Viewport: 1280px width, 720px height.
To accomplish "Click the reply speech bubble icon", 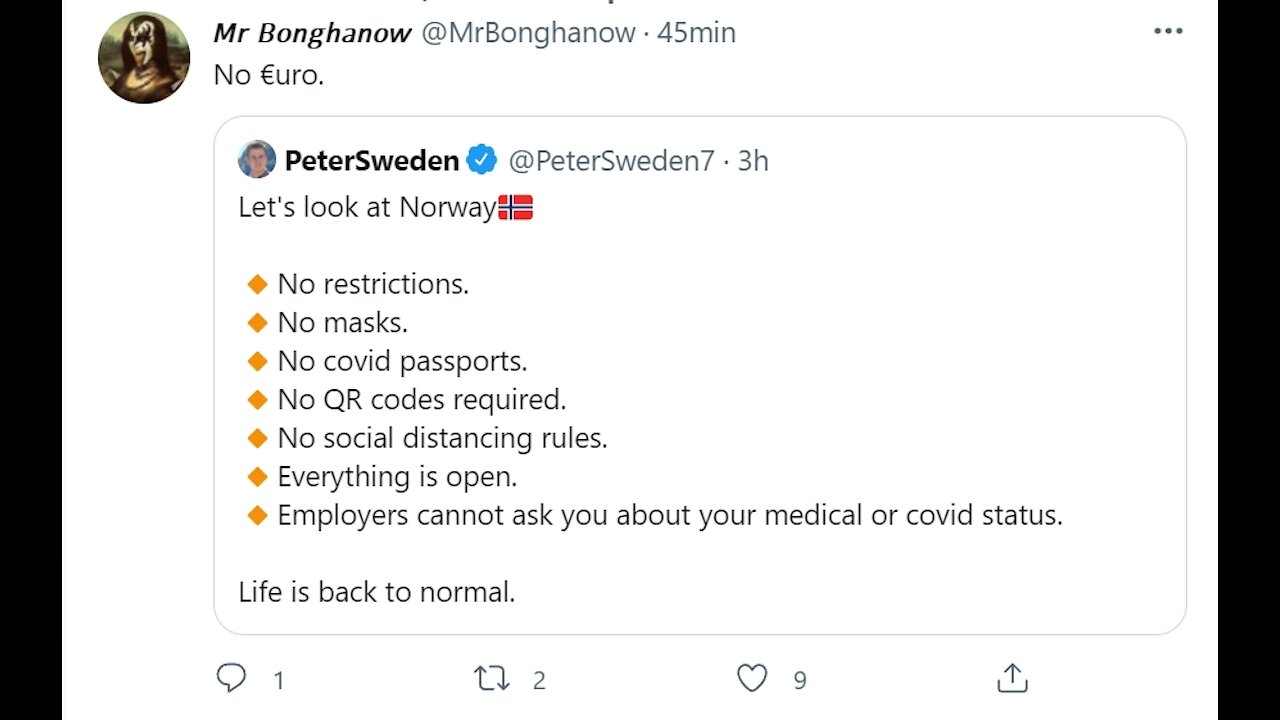I will 231,679.
